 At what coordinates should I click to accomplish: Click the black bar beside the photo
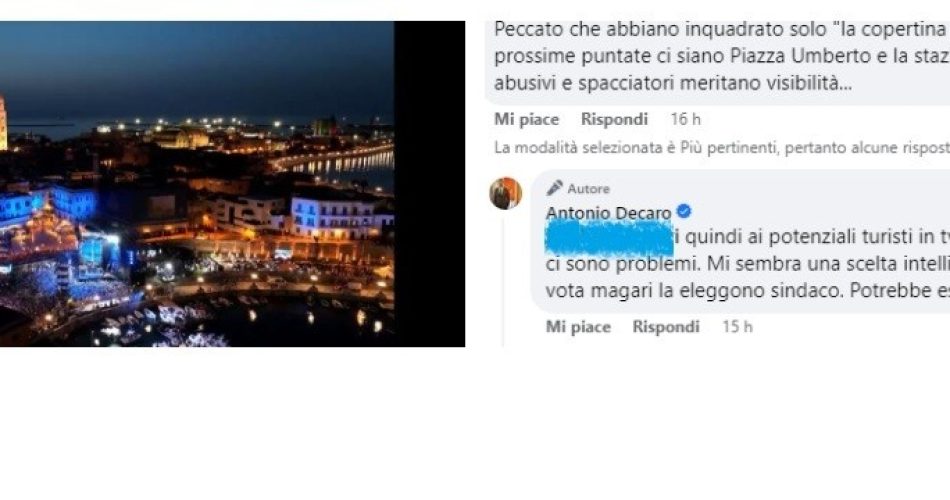[x=430, y=184]
